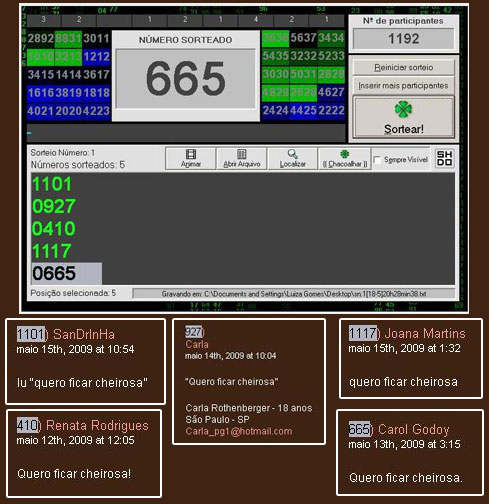Select highlighted entry 0665 in list
The width and height of the screenshot is (489, 504).
click(67, 273)
